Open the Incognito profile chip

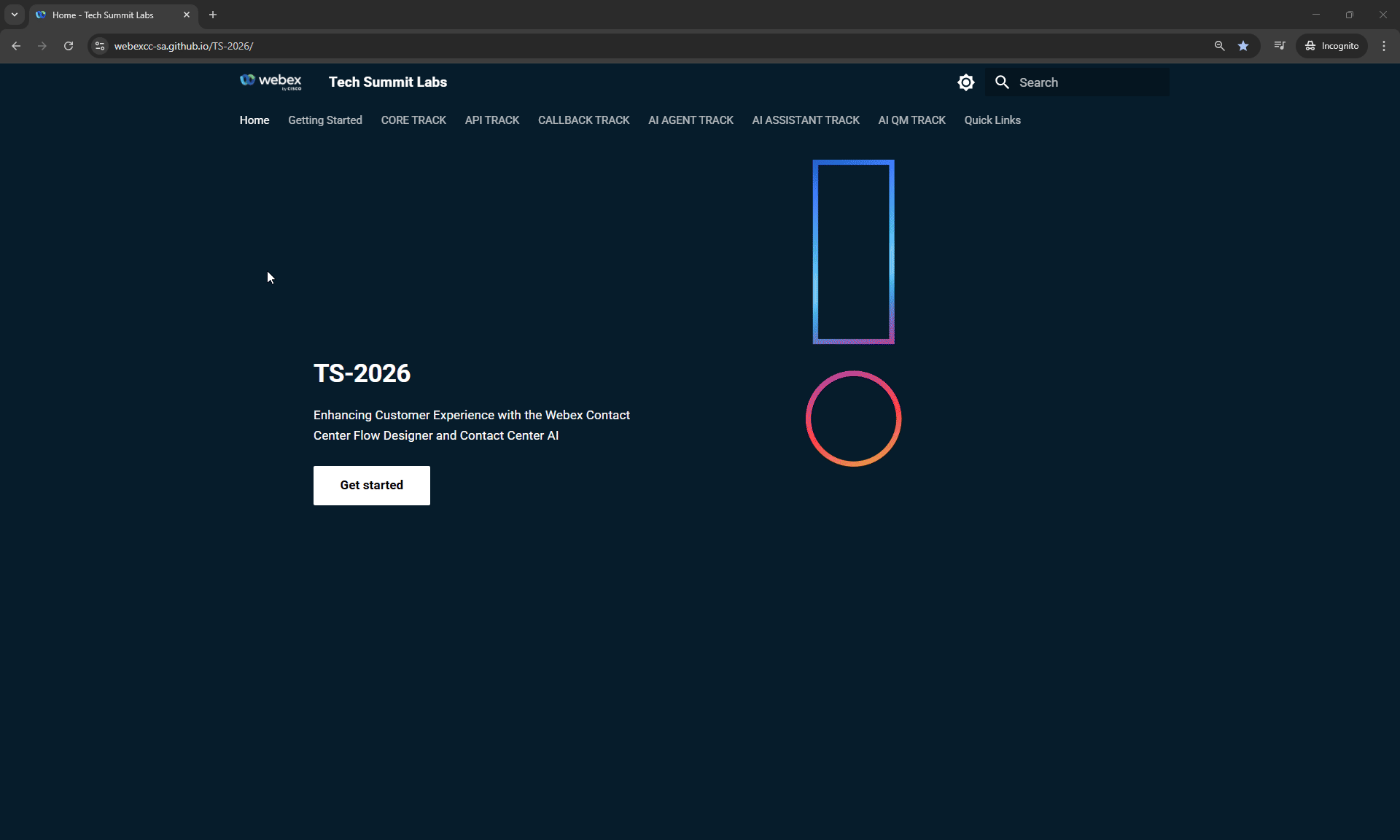click(x=1332, y=46)
